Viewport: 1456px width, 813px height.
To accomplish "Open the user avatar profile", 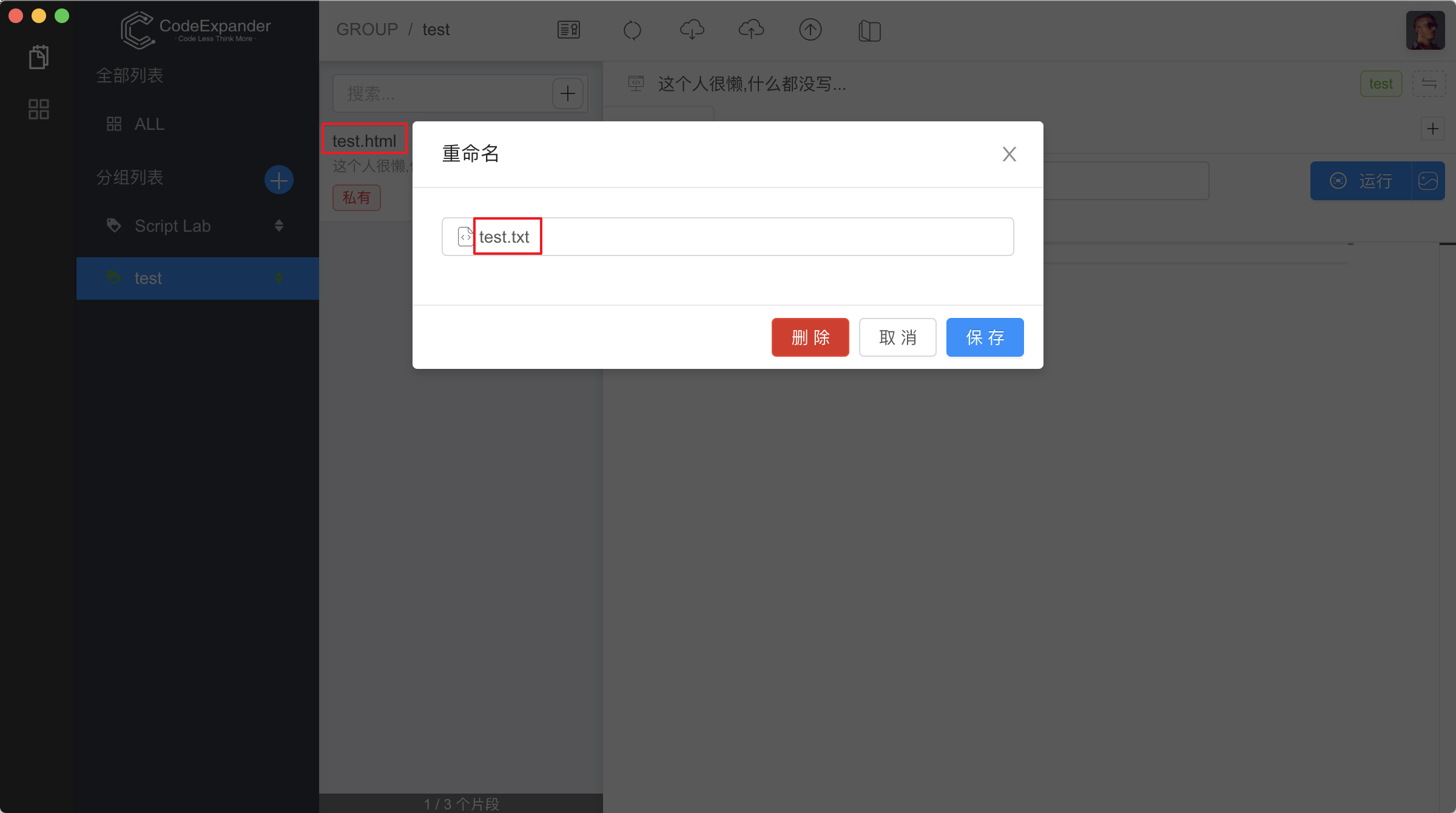I will [1425, 30].
